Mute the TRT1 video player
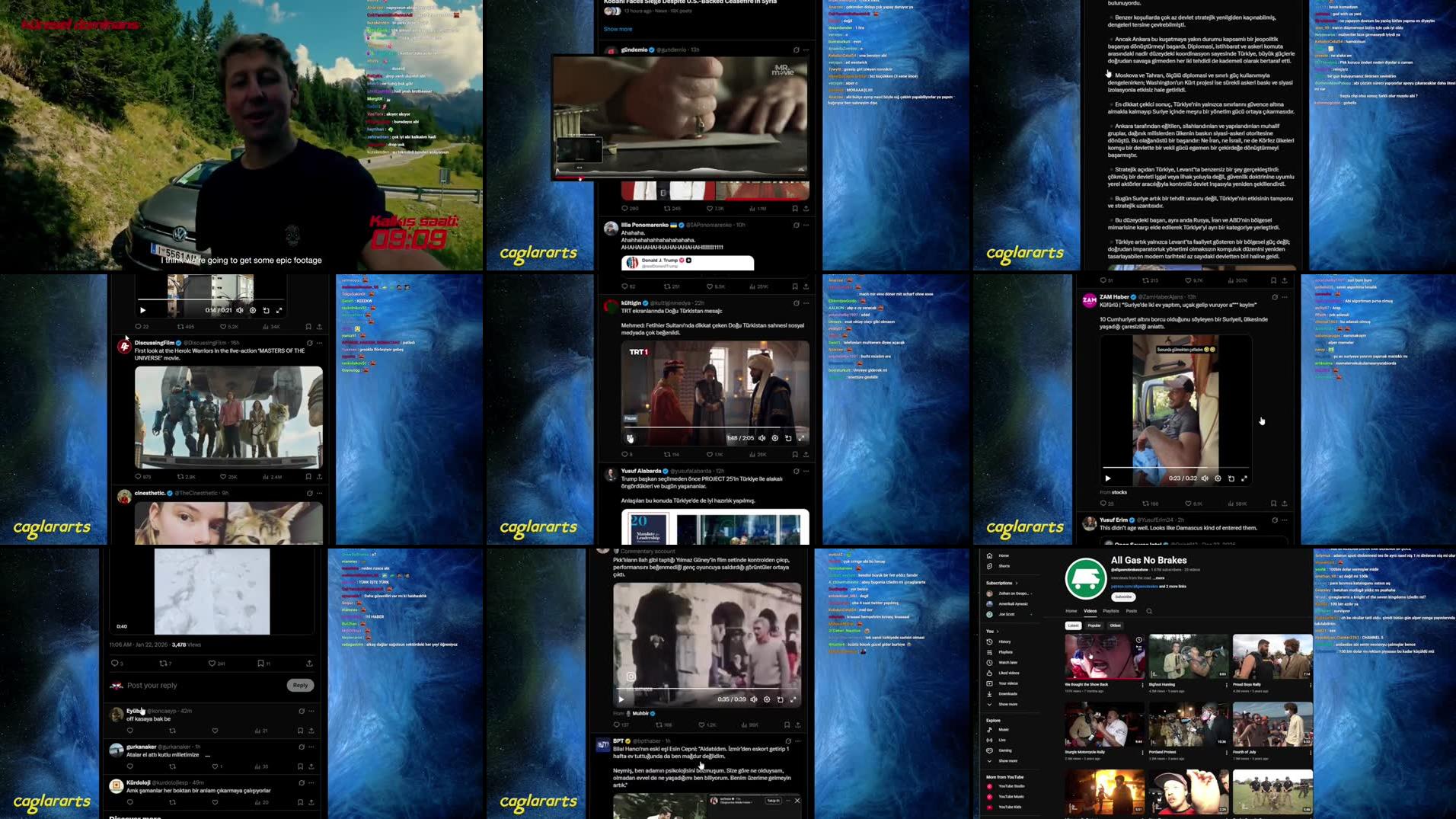This screenshot has height=819, width=1456. pyautogui.click(x=762, y=438)
